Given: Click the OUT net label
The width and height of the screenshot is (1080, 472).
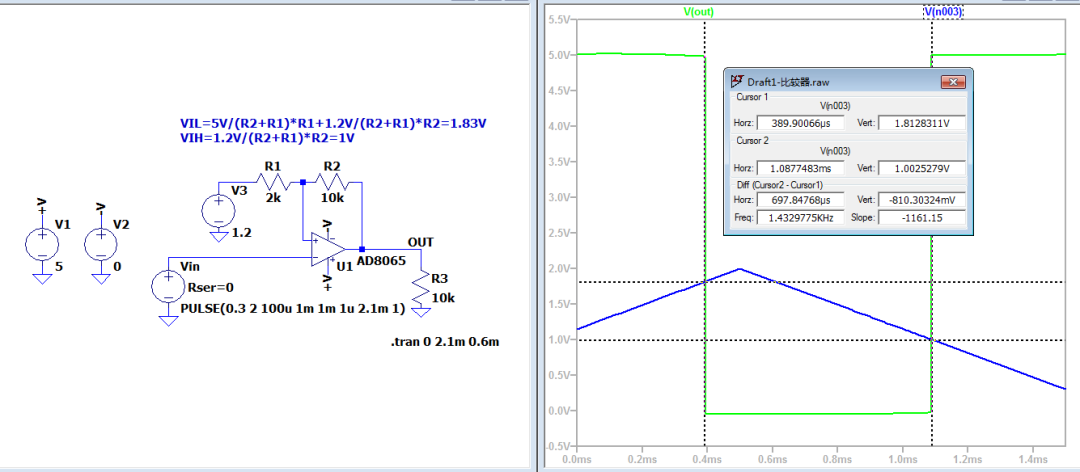Looking at the screenshot, I should point(420,242).
